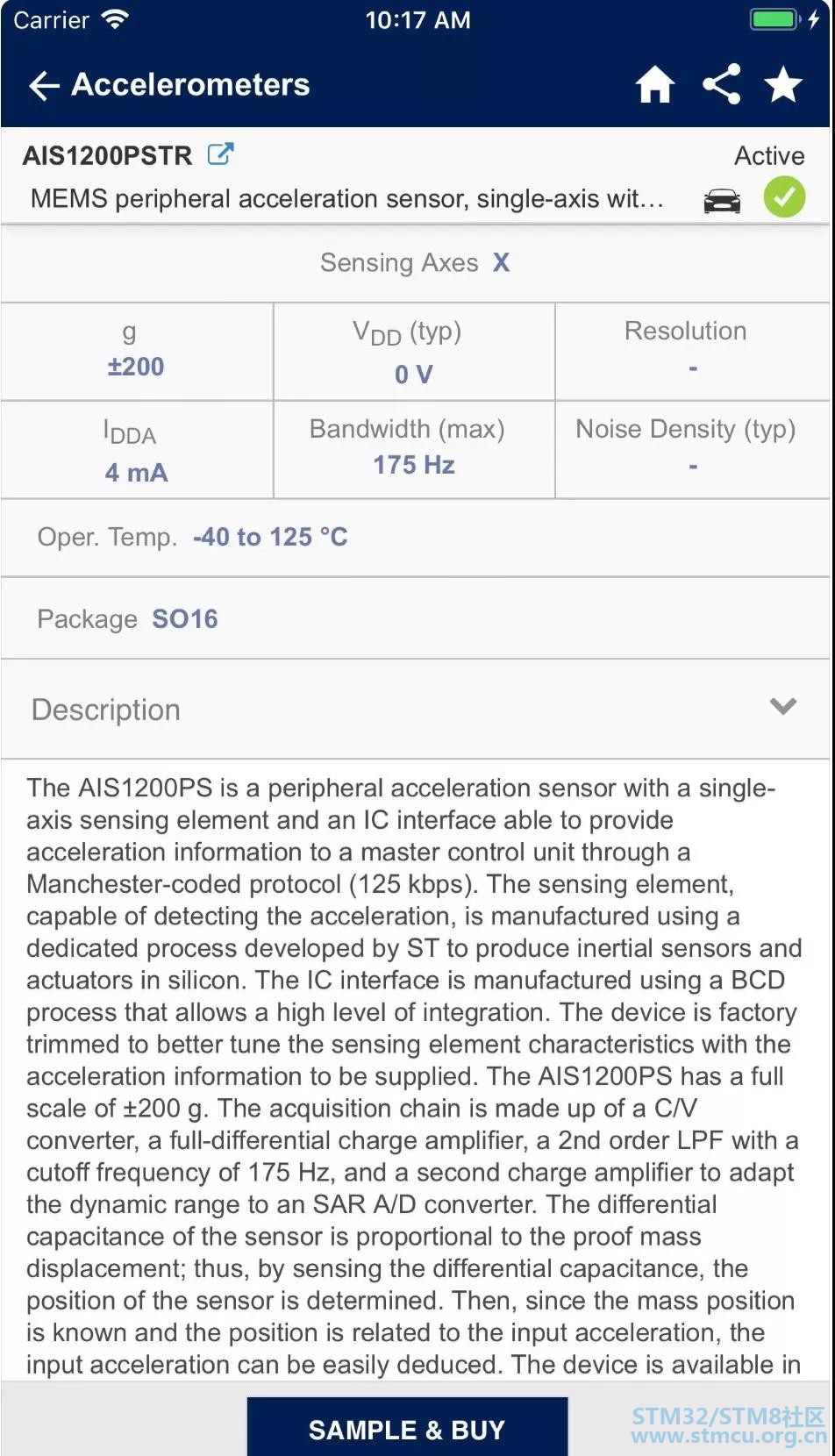This screenshot has height=1456, width=835.
Task: Tap the Active status label
Action: coord(769,155)
